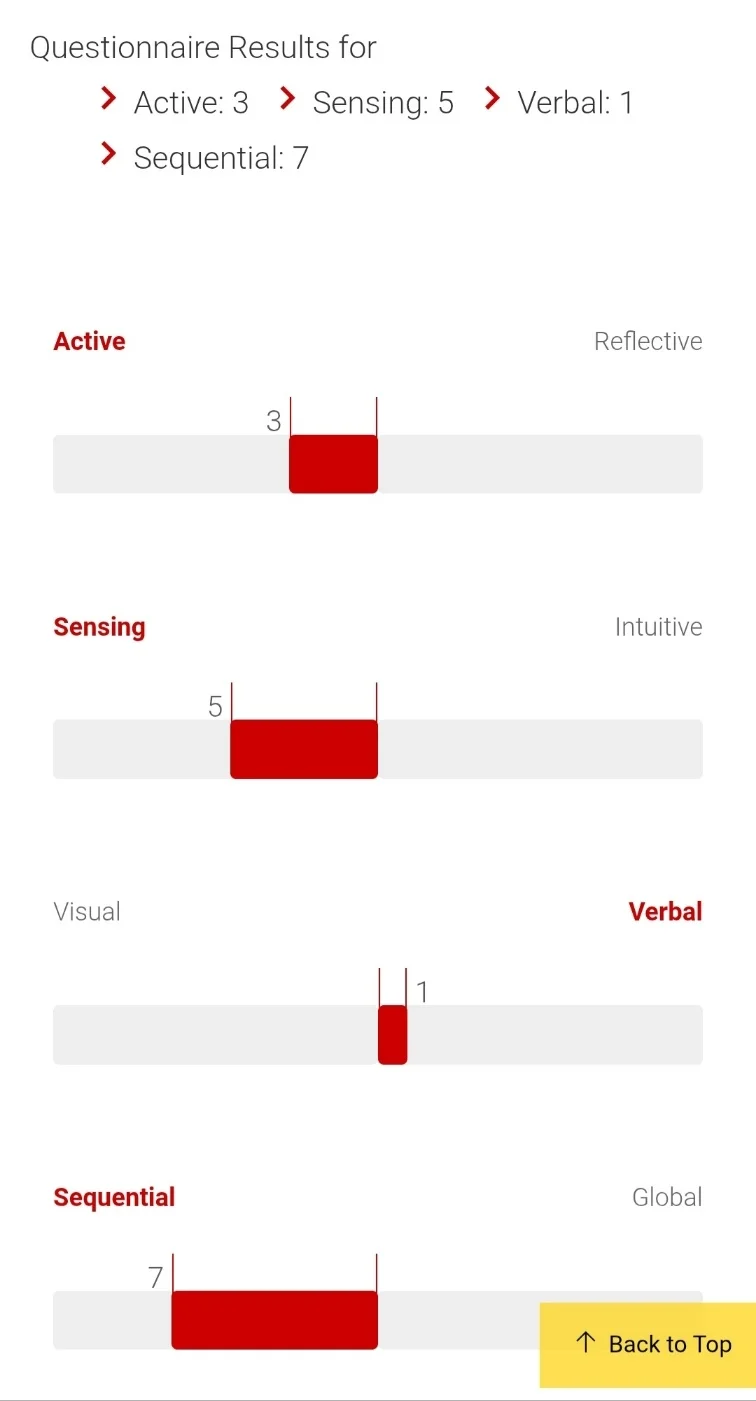Select the bold Active label
Screen dimensions: 756x1401
(89, 341)
